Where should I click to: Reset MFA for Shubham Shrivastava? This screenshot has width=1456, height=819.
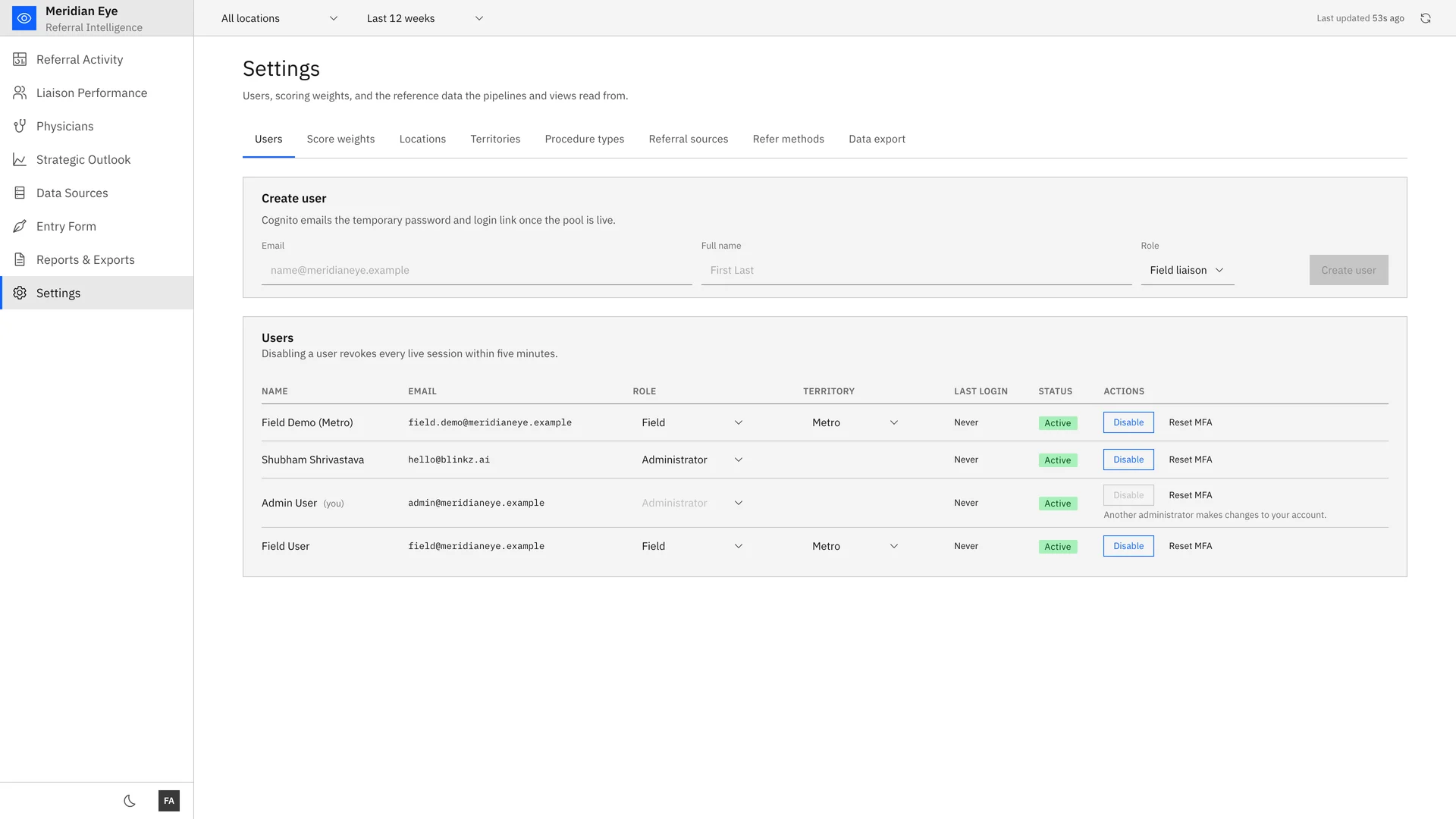[1191, 460]
